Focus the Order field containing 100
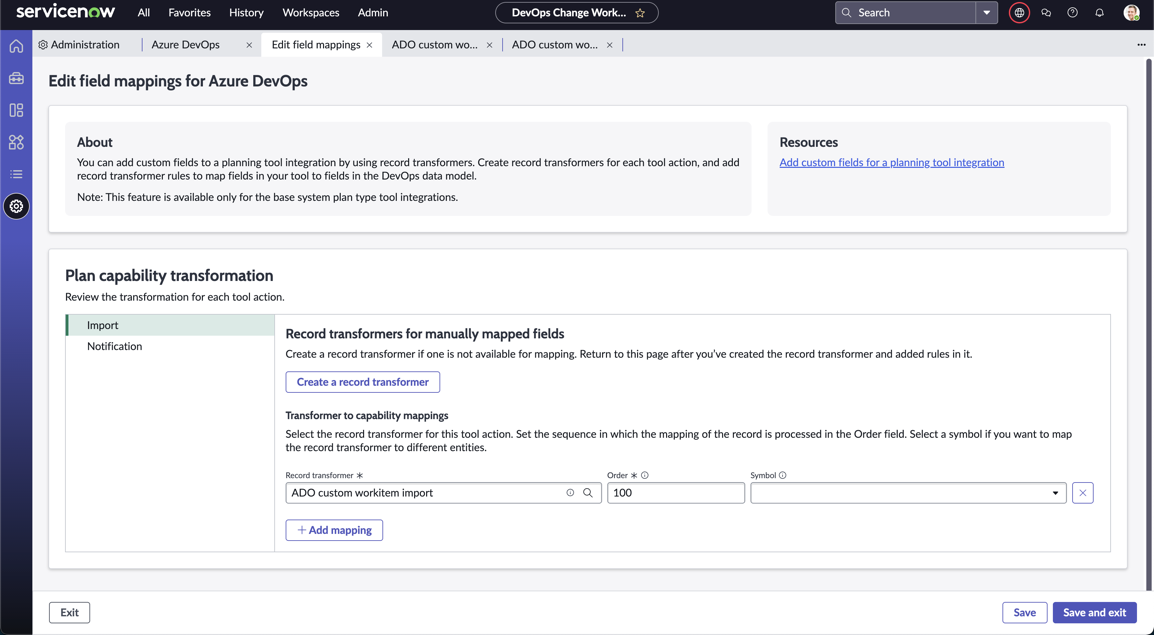This screenshot has height=635, width=1154. [676, 493]
